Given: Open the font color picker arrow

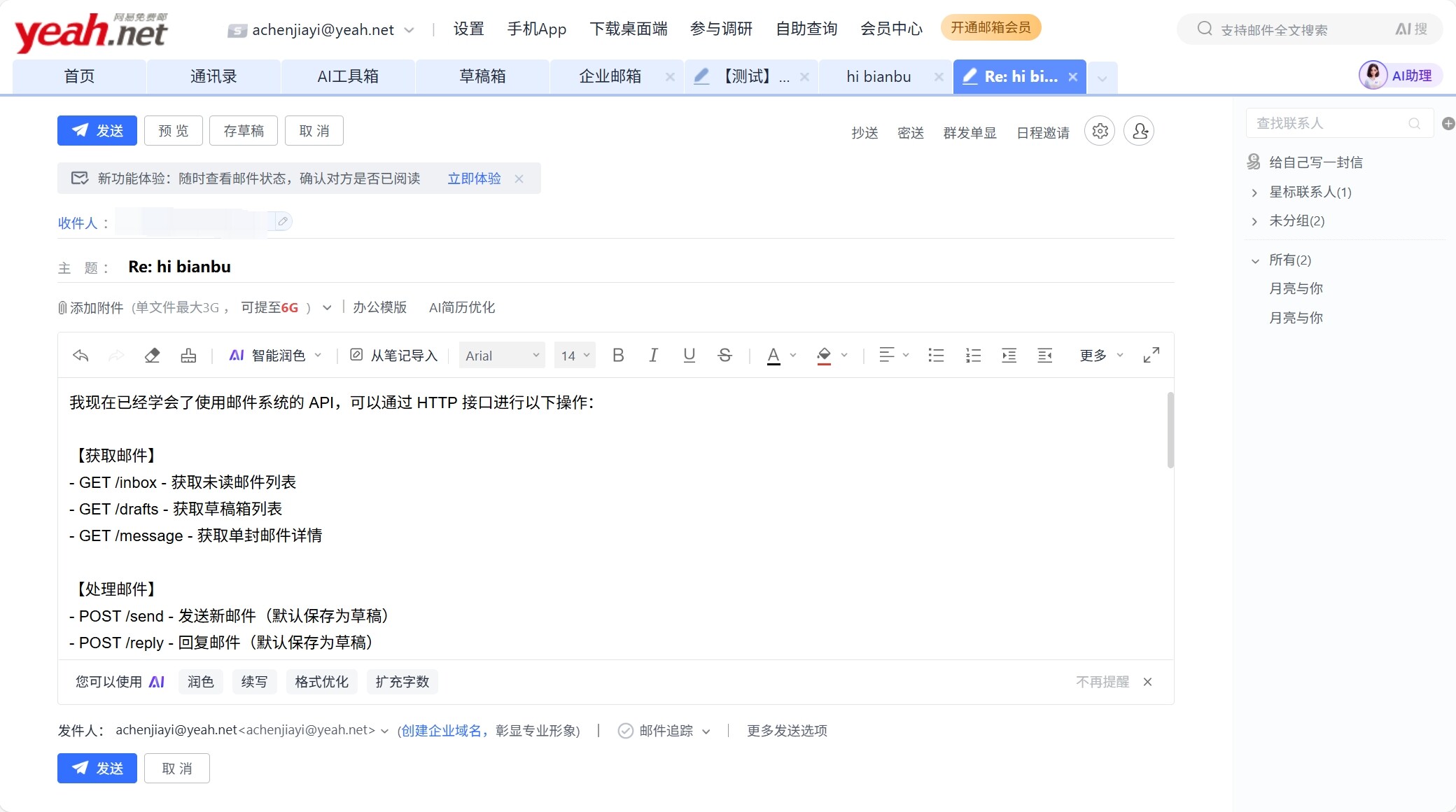Looking at the screenshot, I should (x=793, y=356).
